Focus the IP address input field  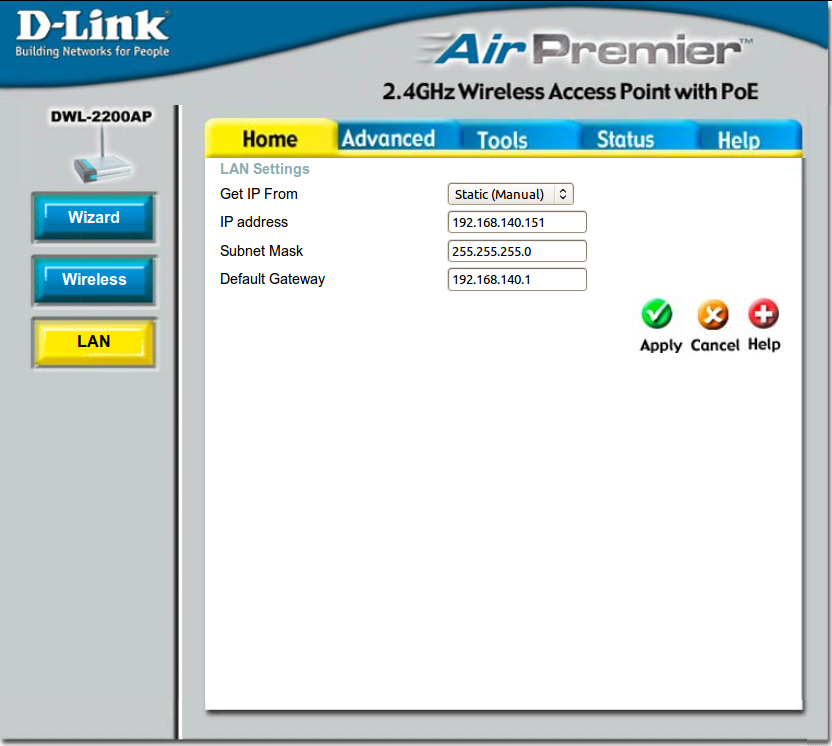pos(517,222)
